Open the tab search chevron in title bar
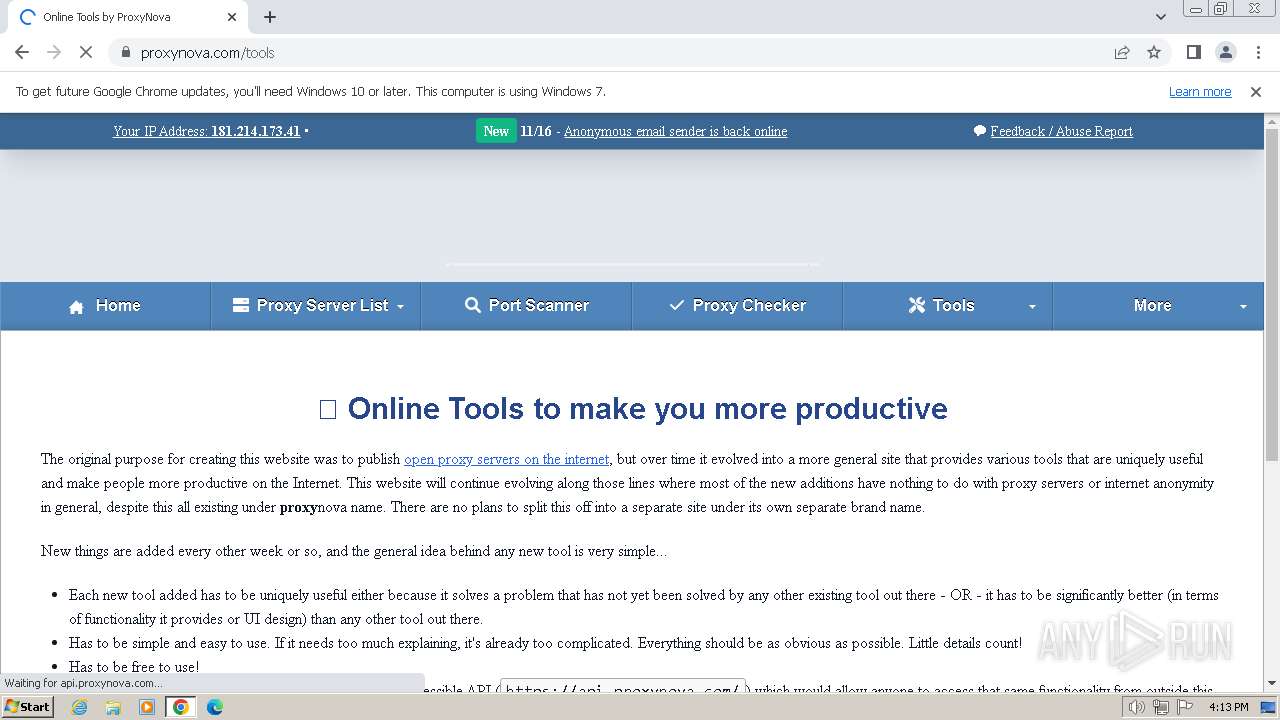The height and width of the screenshot is (720, 1280). (1160, 17)
